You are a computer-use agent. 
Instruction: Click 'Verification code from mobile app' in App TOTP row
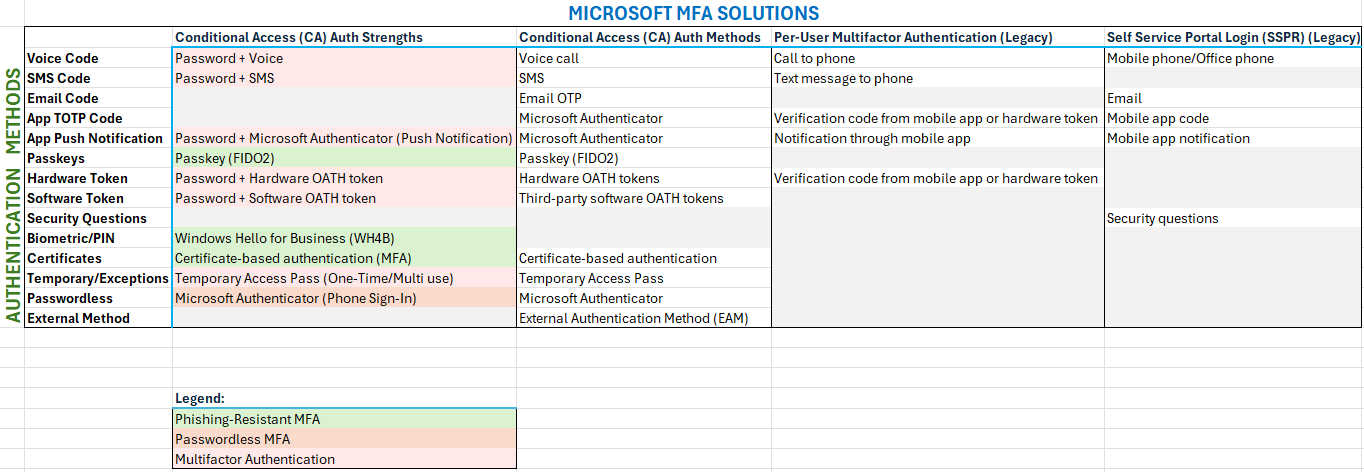(938, 118)
